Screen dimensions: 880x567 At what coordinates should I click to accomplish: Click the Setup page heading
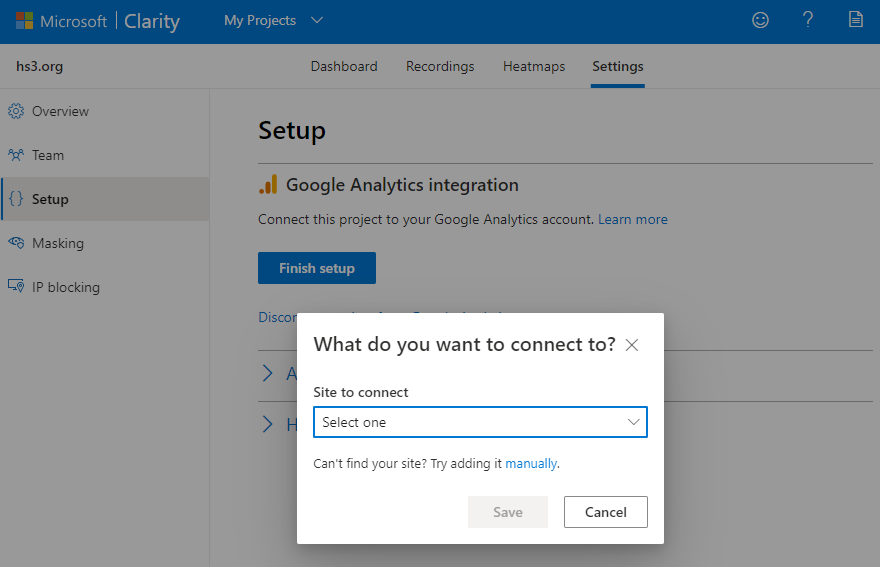click(292, 131)
